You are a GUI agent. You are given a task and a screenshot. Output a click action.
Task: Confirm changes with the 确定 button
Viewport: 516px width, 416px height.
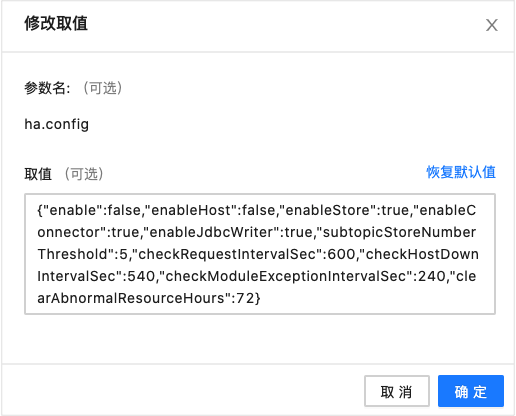point(471,391)
